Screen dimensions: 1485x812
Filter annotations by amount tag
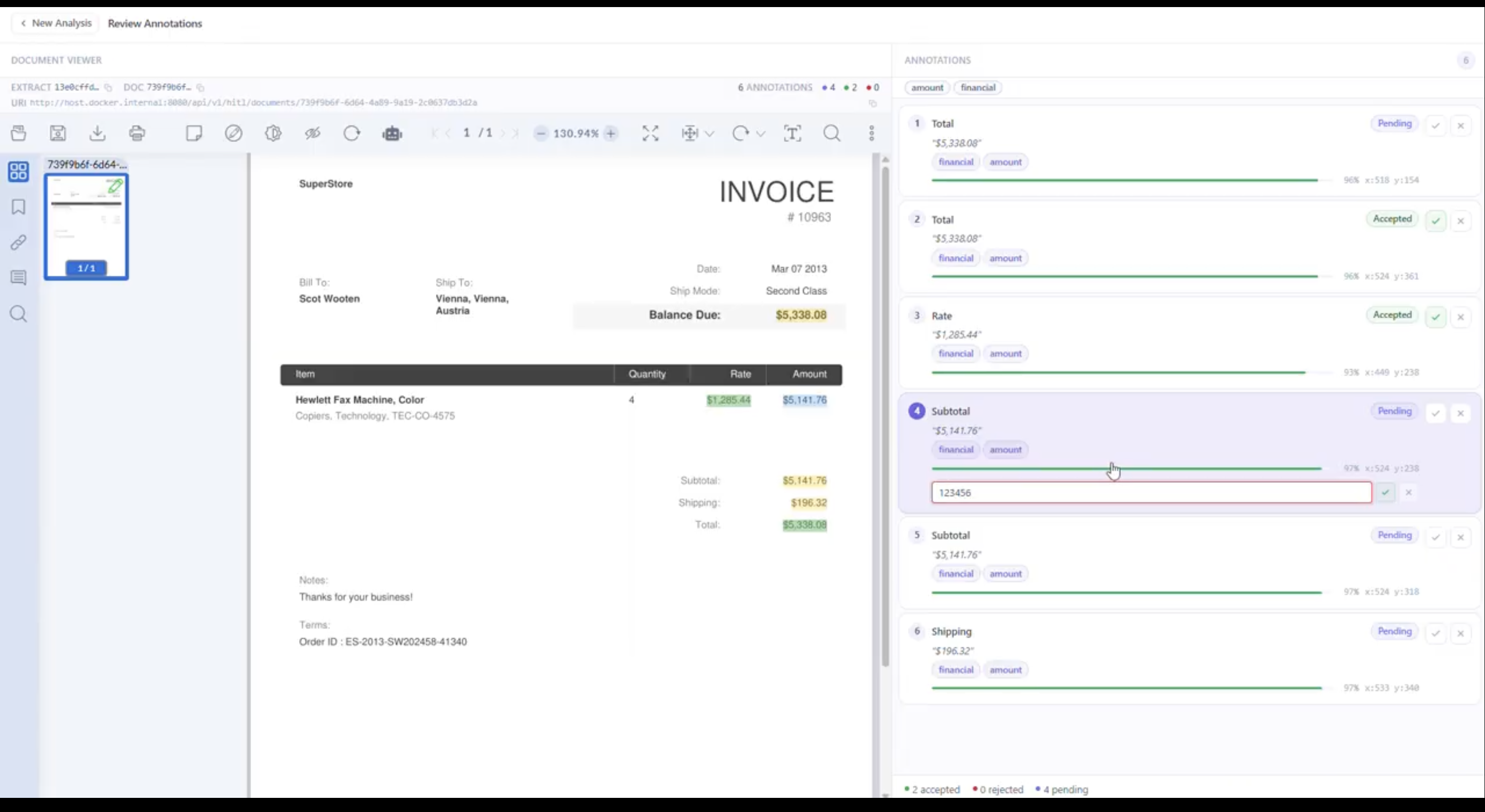point(927,87)
